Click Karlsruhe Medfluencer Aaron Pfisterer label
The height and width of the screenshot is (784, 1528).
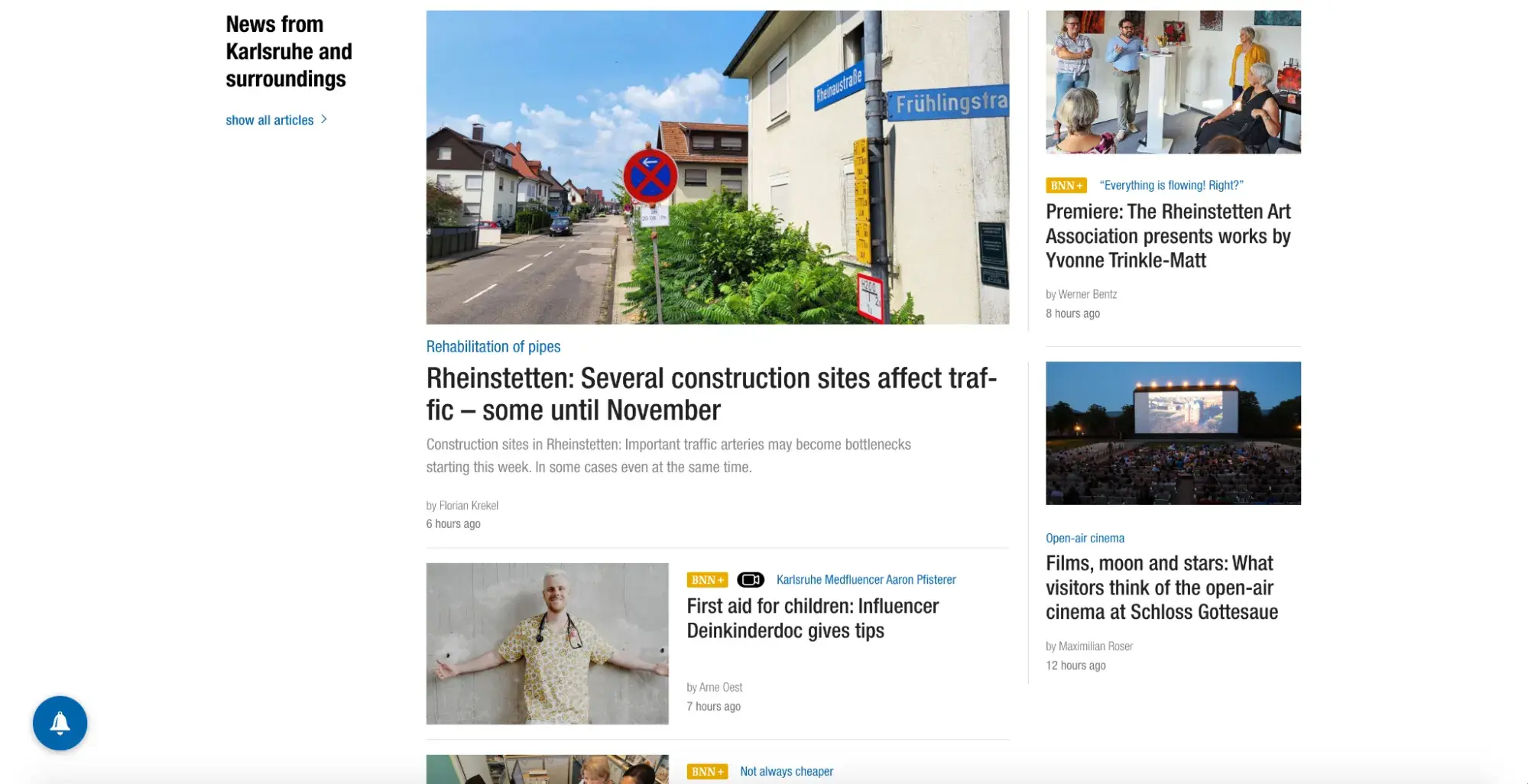pos(866,580)
